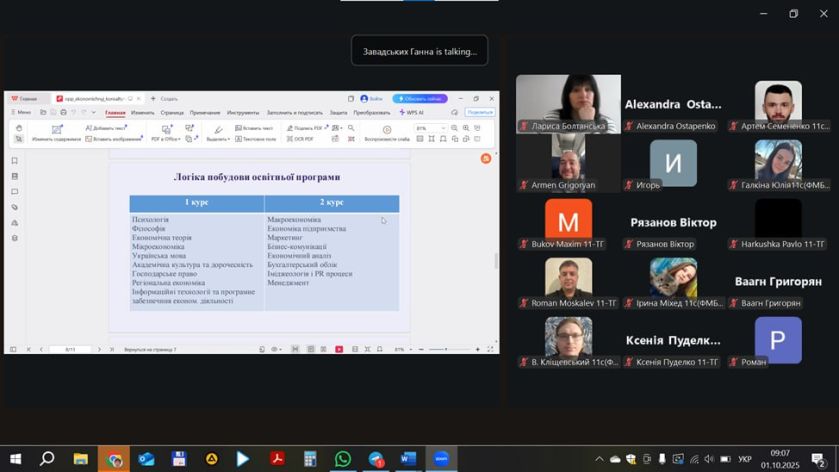This screenshot has height=472, width=839.
Task: Click the Вернуться на страницу 7 link
Action: point(150,349)
